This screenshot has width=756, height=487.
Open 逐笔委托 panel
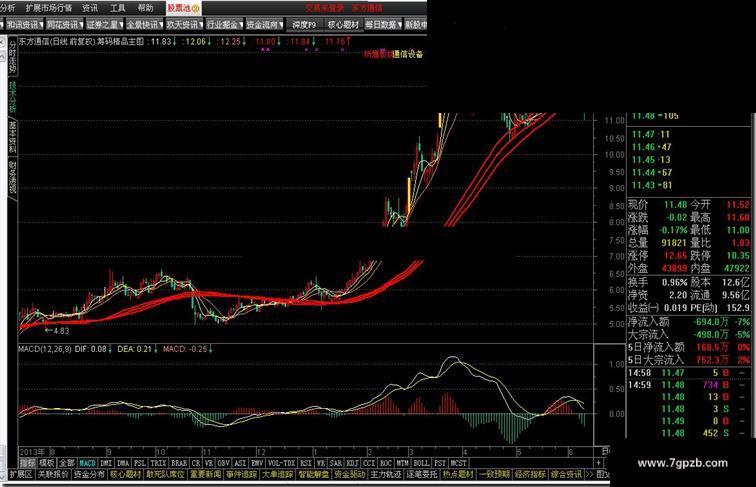[x=422, y=474]
